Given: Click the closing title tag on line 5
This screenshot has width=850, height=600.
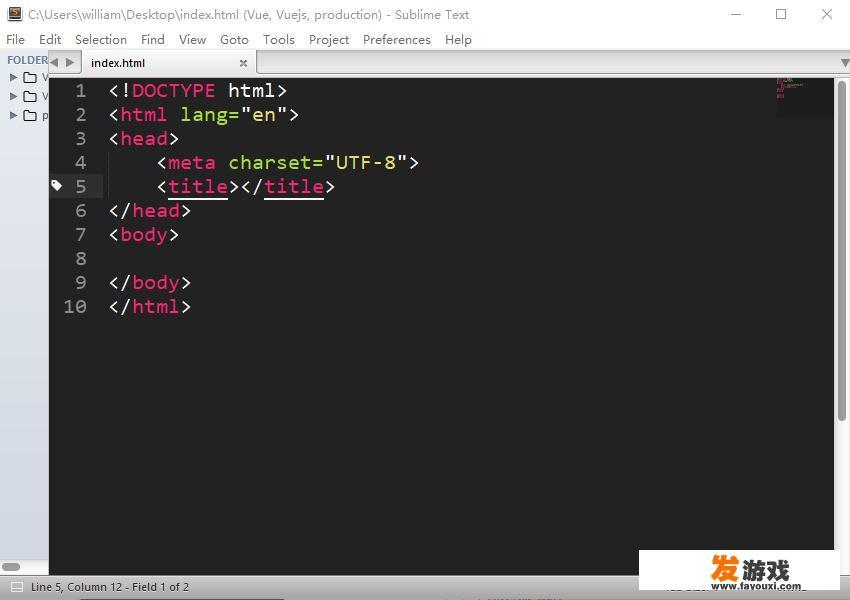Looking at the screenshot, I should point(288,186).
